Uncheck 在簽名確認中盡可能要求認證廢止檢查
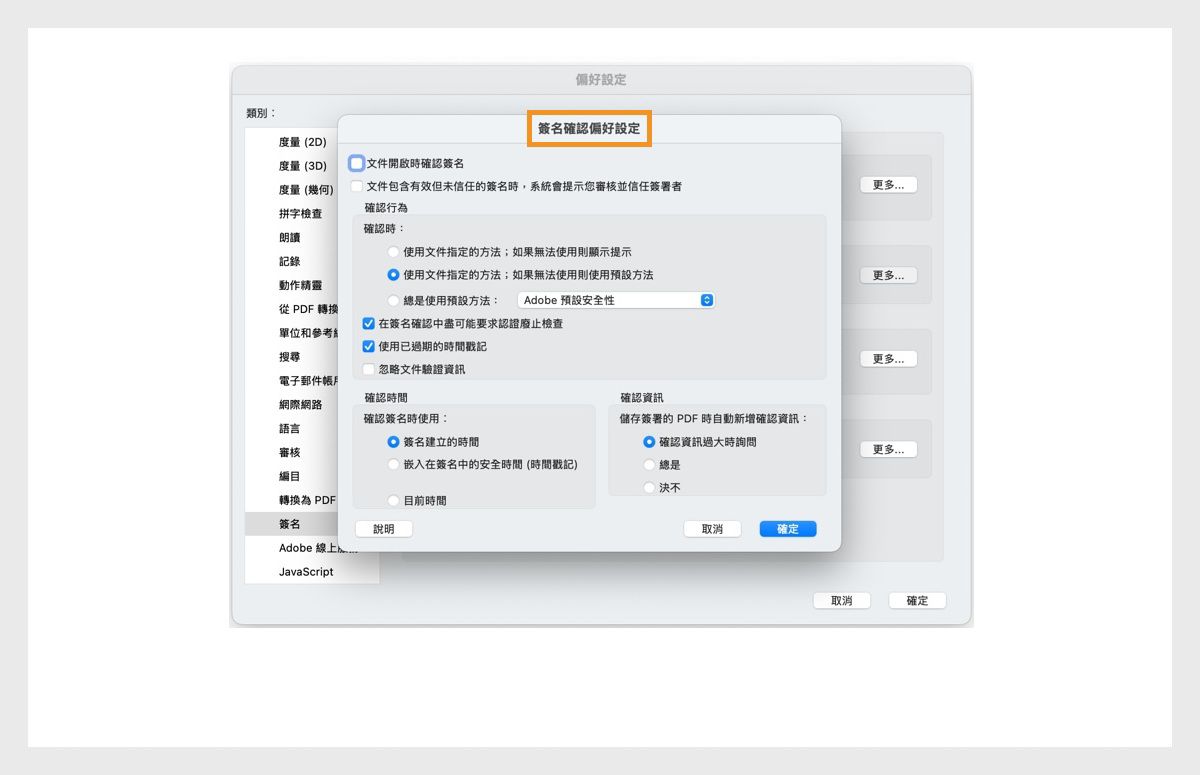Screen dimensions: 1200x775 tap(370, 323)
